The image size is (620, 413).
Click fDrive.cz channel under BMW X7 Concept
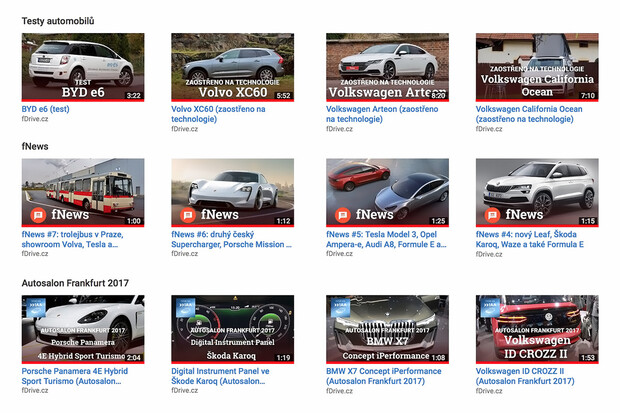pyautogui.click(x=339, y=390)
